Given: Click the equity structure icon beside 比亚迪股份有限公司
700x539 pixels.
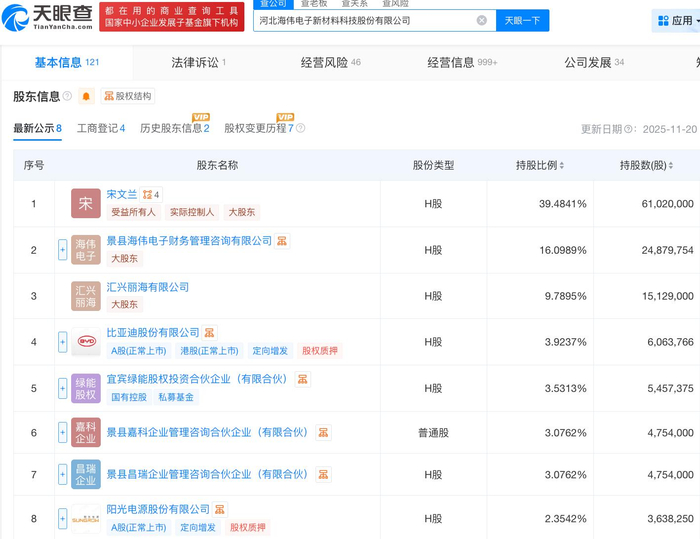Looking at the screenshot, I should pos(209,333).
